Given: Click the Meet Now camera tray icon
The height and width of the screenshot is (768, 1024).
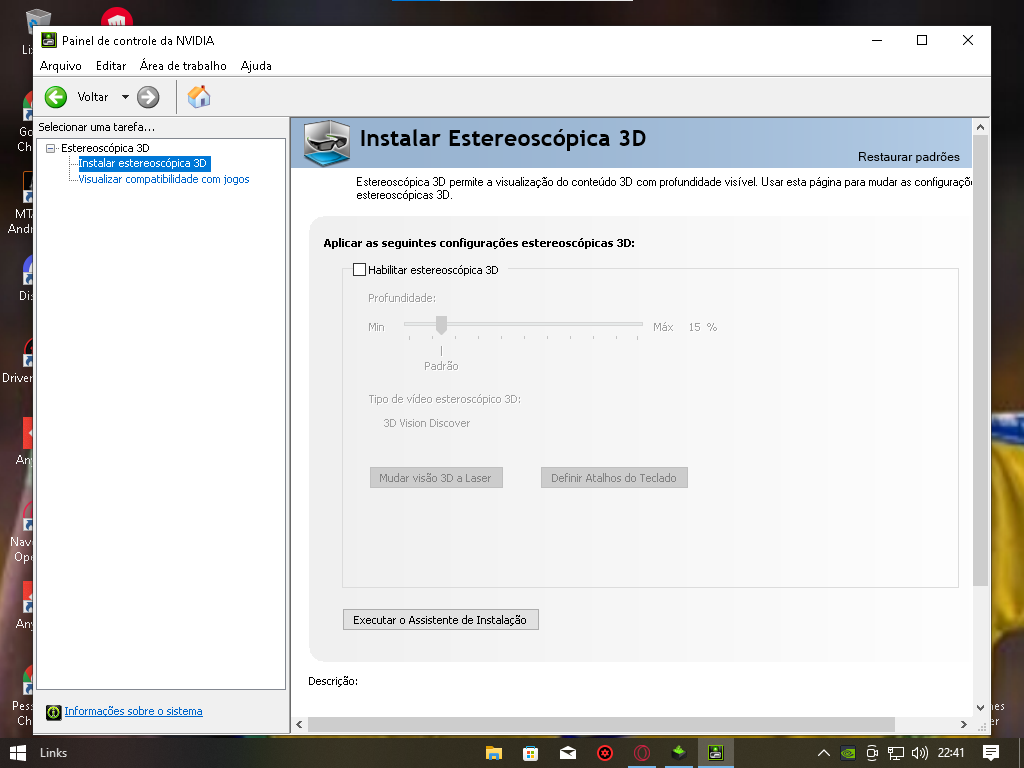Looking at the screenshot, I should 872,753.
